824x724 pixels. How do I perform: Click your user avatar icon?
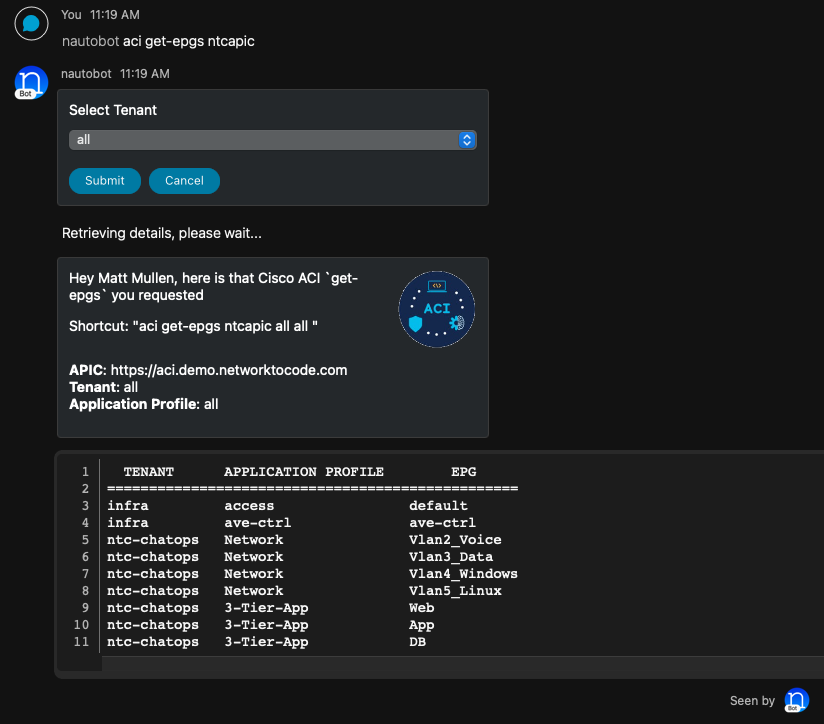point(31,23)
